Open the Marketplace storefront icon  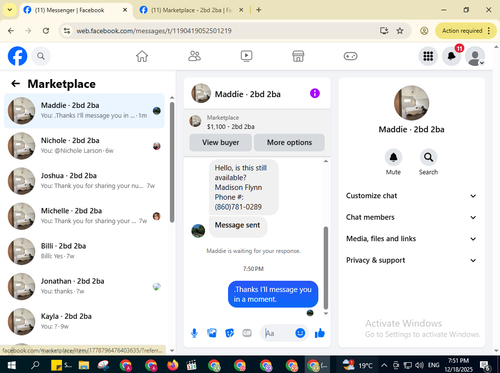[x=298, y=56]
